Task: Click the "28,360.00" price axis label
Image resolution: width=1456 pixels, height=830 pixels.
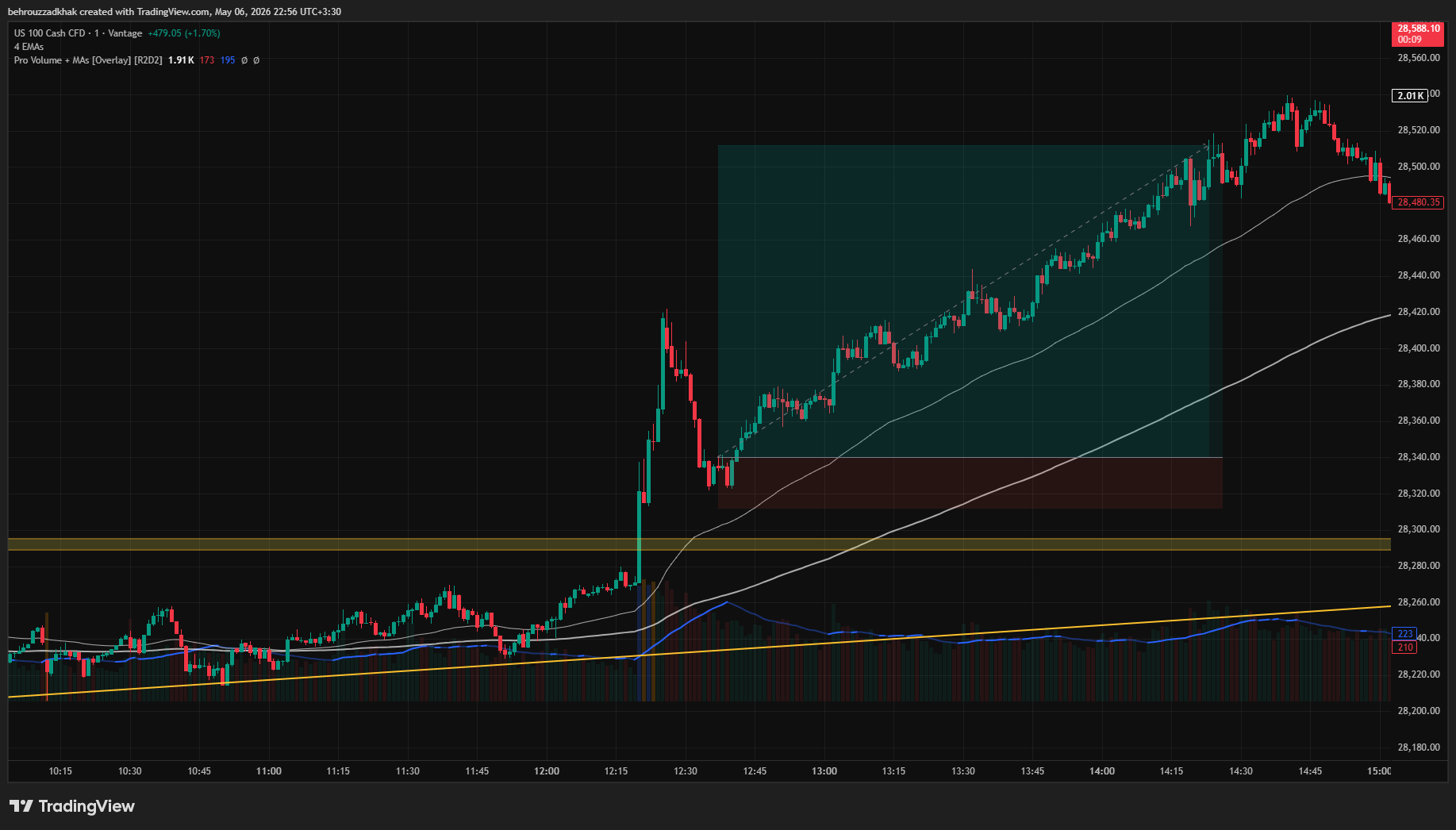Action: point(1419,421)
